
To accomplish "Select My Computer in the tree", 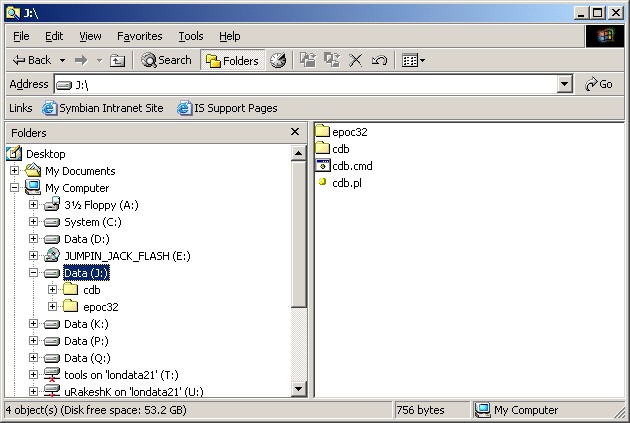I will click(x=77, y=188).
